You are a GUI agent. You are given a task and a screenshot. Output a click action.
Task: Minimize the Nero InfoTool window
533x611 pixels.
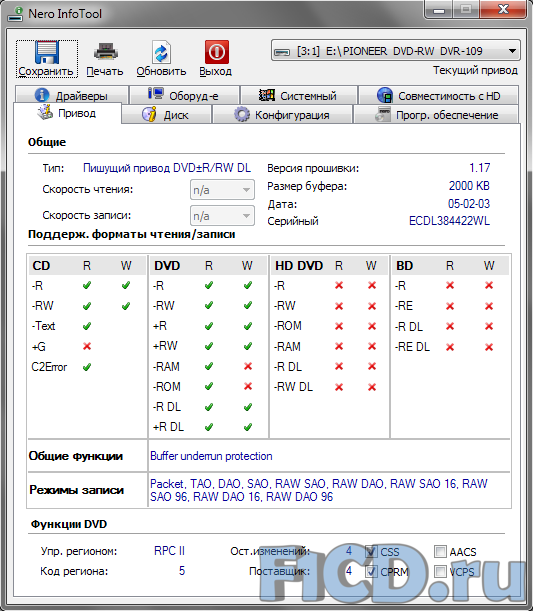(x=439, y=9)
